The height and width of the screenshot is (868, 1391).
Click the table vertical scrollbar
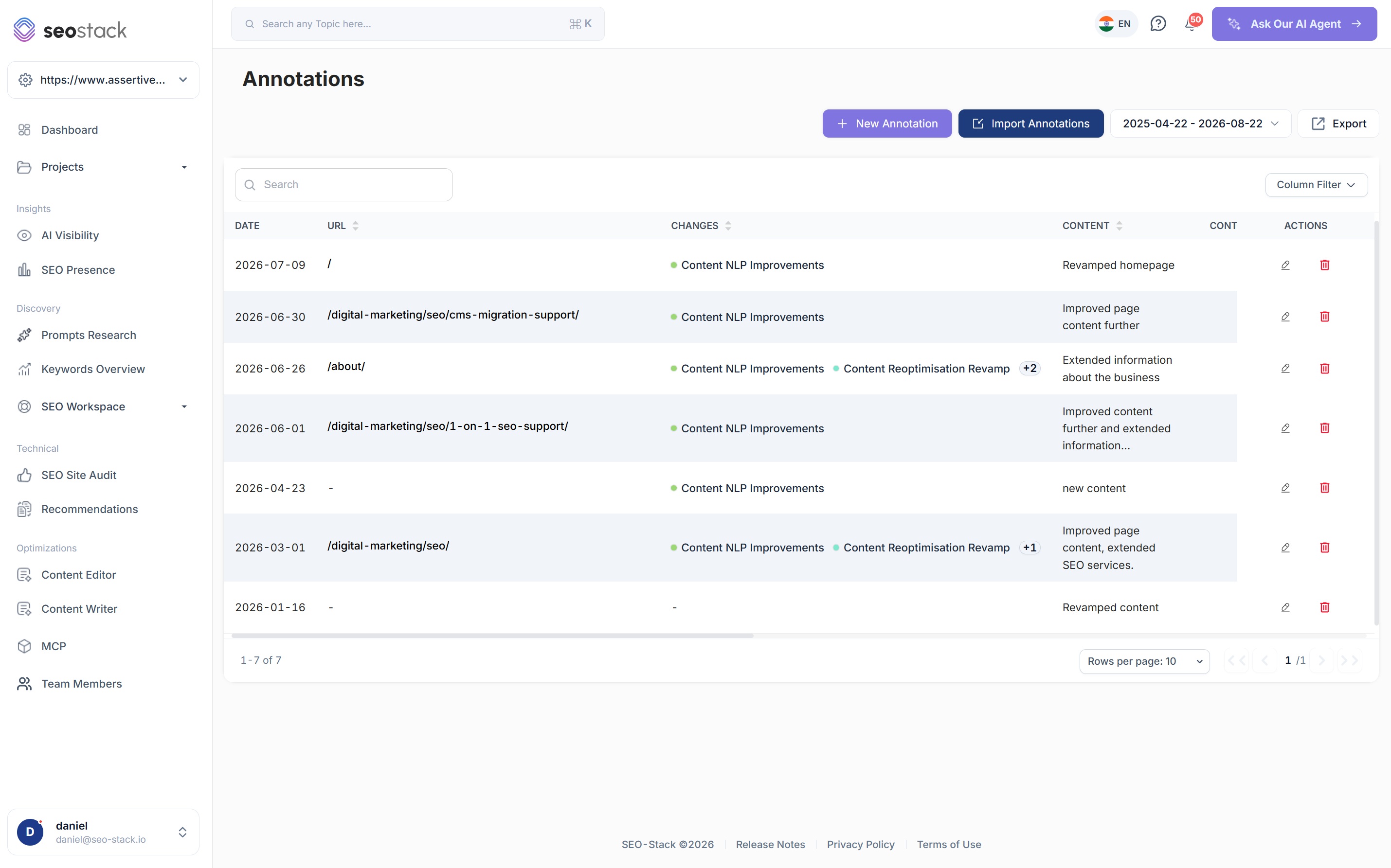1376,424
